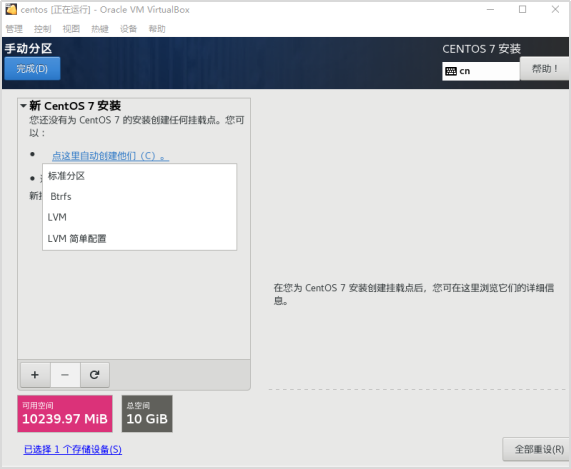Click the 完成(D) done button
Viewport: 571px width, 469px height.
pyautogui.click(x=32, y=68)
